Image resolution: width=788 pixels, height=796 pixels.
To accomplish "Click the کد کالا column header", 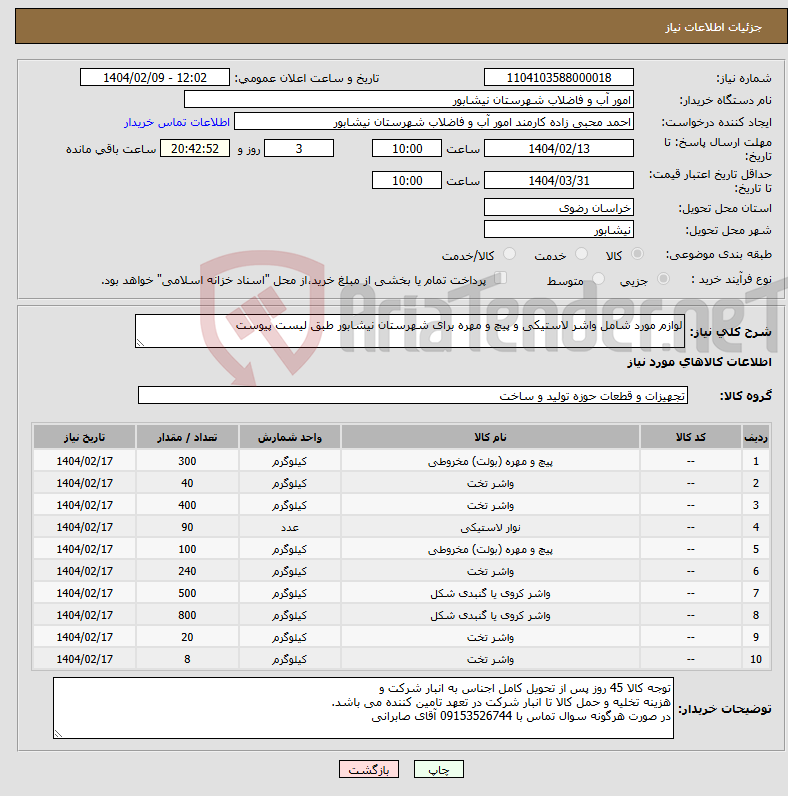I will [691, 437].
